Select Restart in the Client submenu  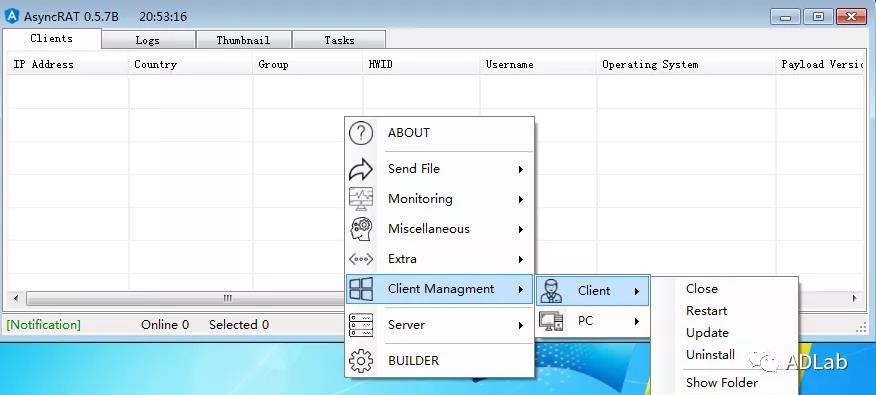point(706,311)
